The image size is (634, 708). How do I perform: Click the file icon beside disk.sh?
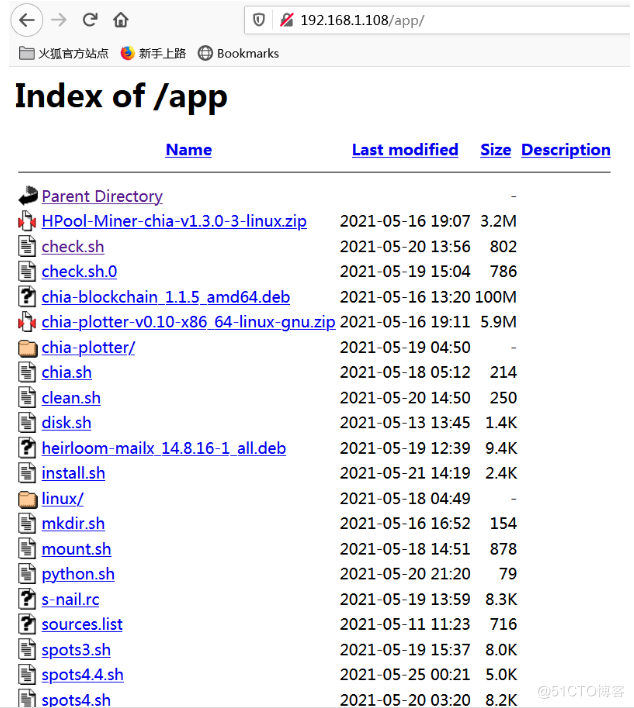click(x=27, y=422)
